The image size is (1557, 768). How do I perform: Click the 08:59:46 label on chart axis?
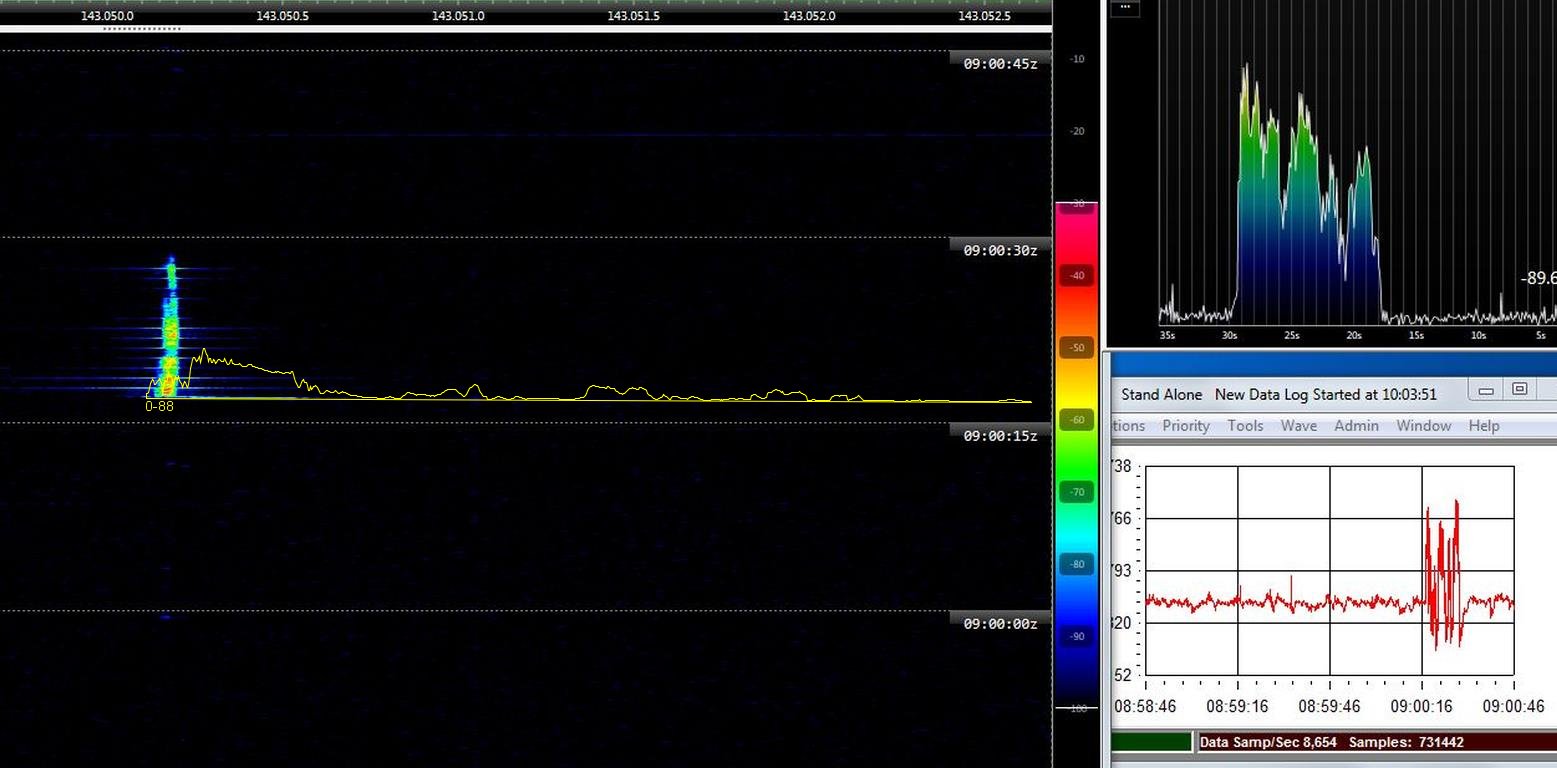pos(1329,706)
